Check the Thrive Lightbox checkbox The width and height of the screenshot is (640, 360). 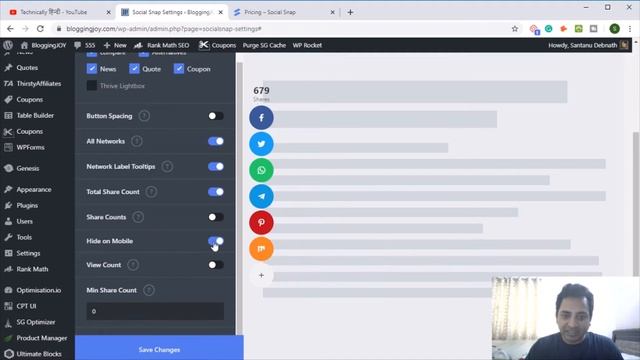coord(91,86)
